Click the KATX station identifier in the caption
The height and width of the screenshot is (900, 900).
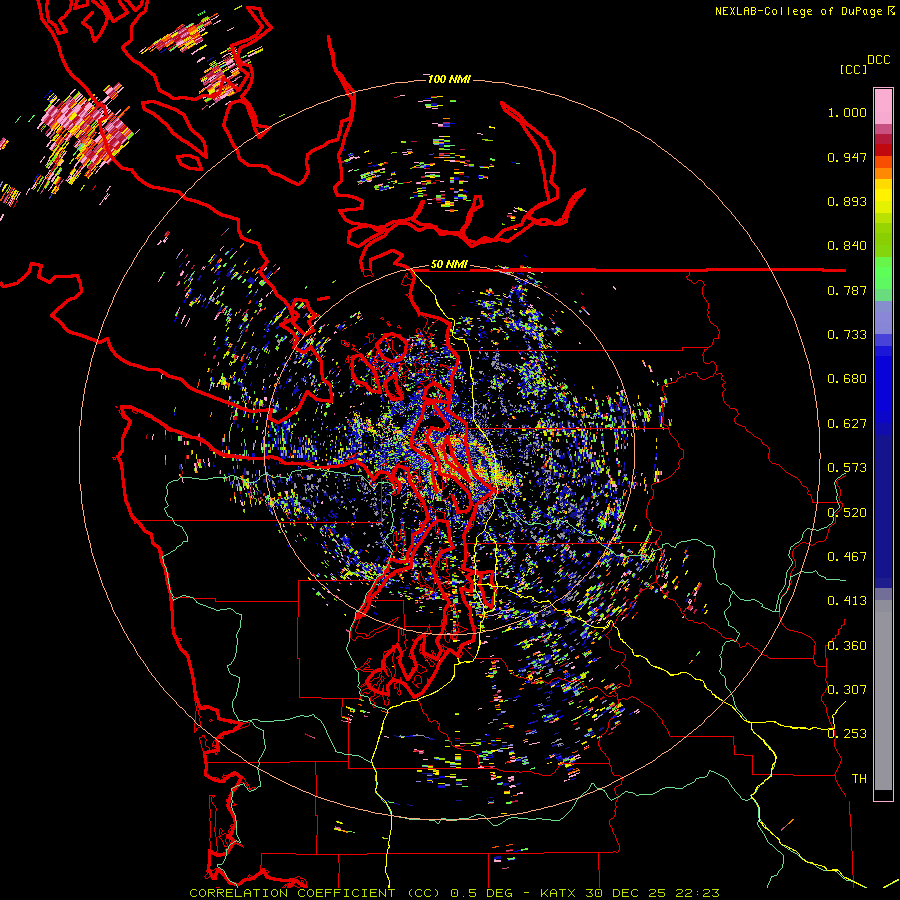[x=559, y=893]
